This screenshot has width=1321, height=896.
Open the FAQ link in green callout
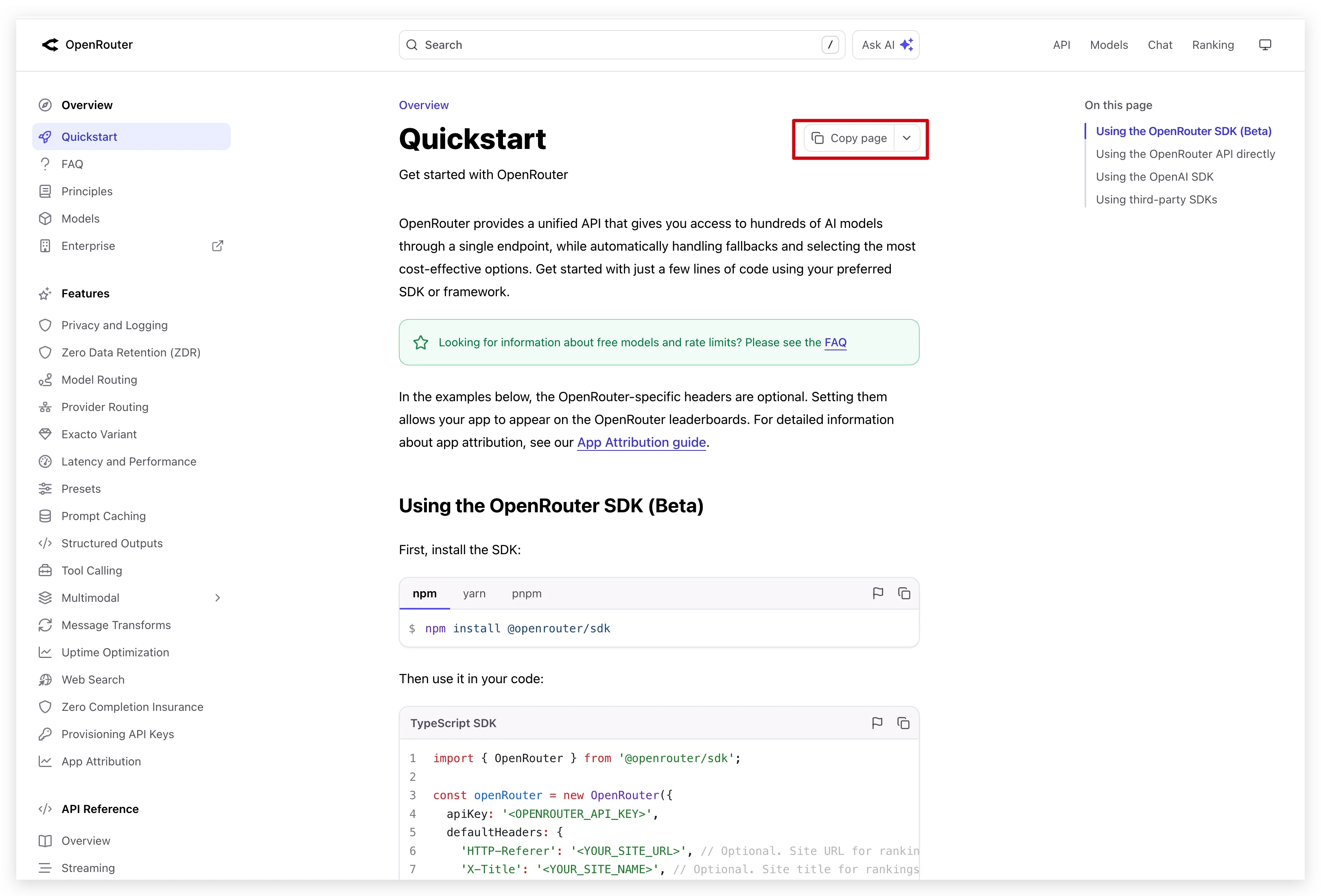click(x=835, y=343)
